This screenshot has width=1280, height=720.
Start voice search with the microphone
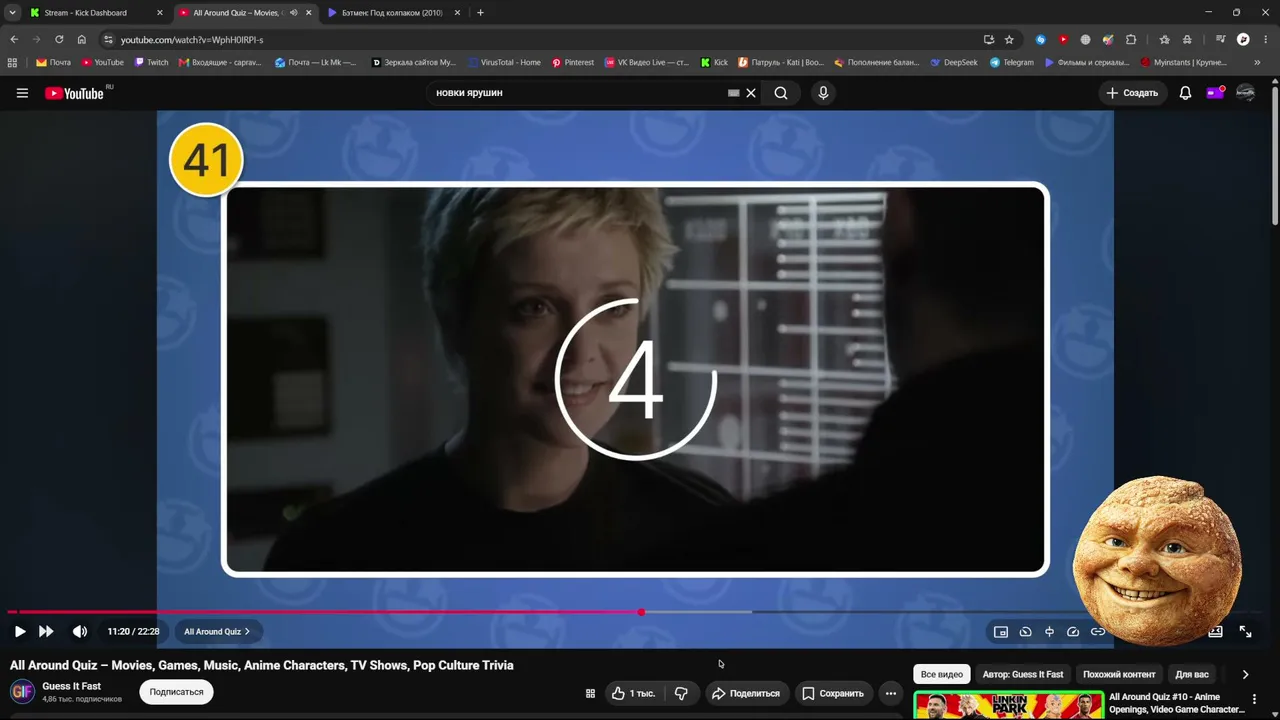[823, 93]
